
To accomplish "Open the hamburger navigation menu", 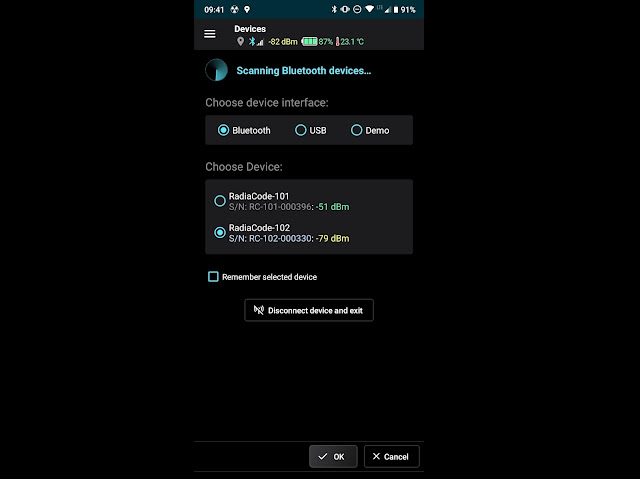I will [x=210, y=34].
